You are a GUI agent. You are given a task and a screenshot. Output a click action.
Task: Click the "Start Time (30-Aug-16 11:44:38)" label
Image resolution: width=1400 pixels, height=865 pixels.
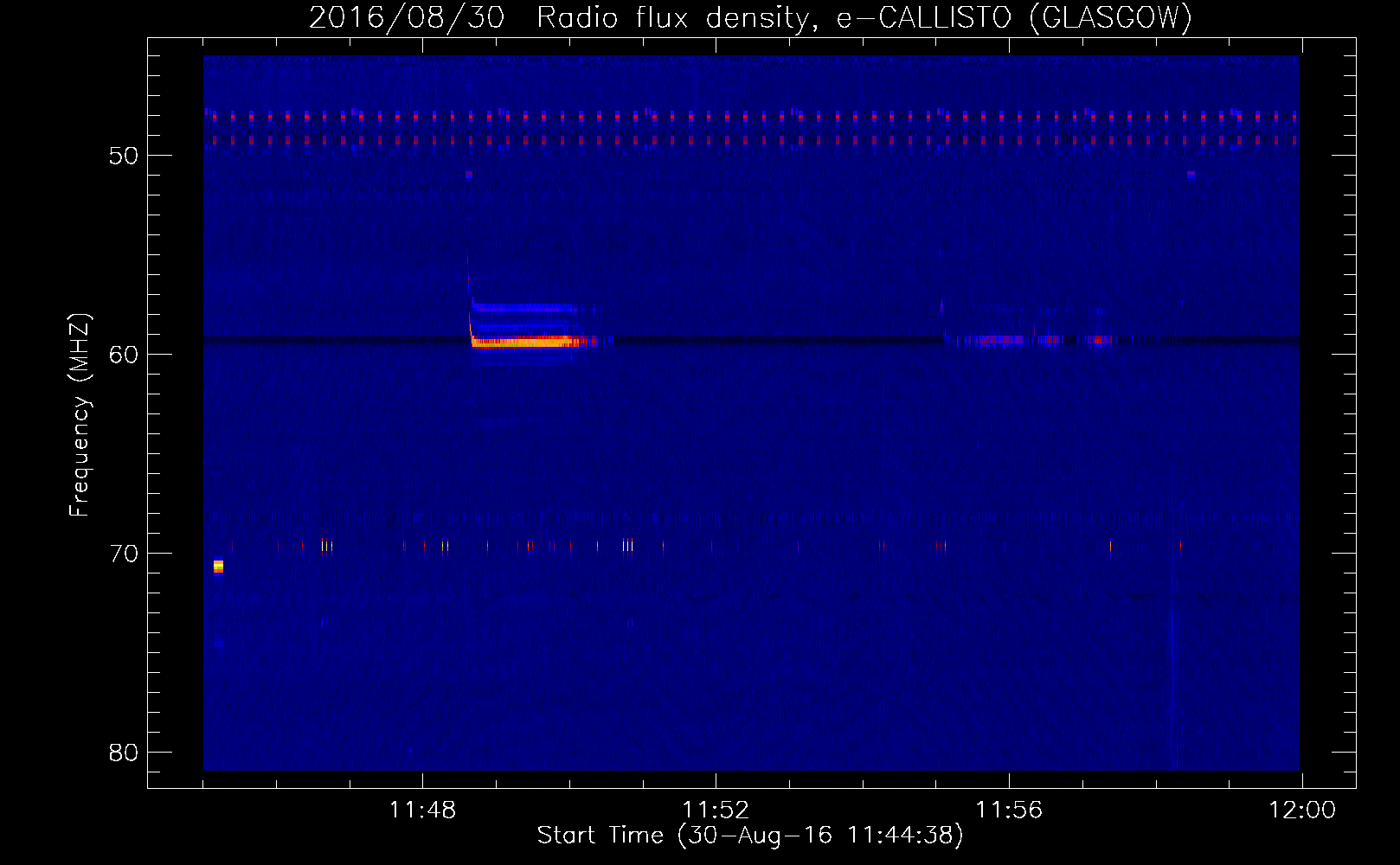tap(750, 836)
